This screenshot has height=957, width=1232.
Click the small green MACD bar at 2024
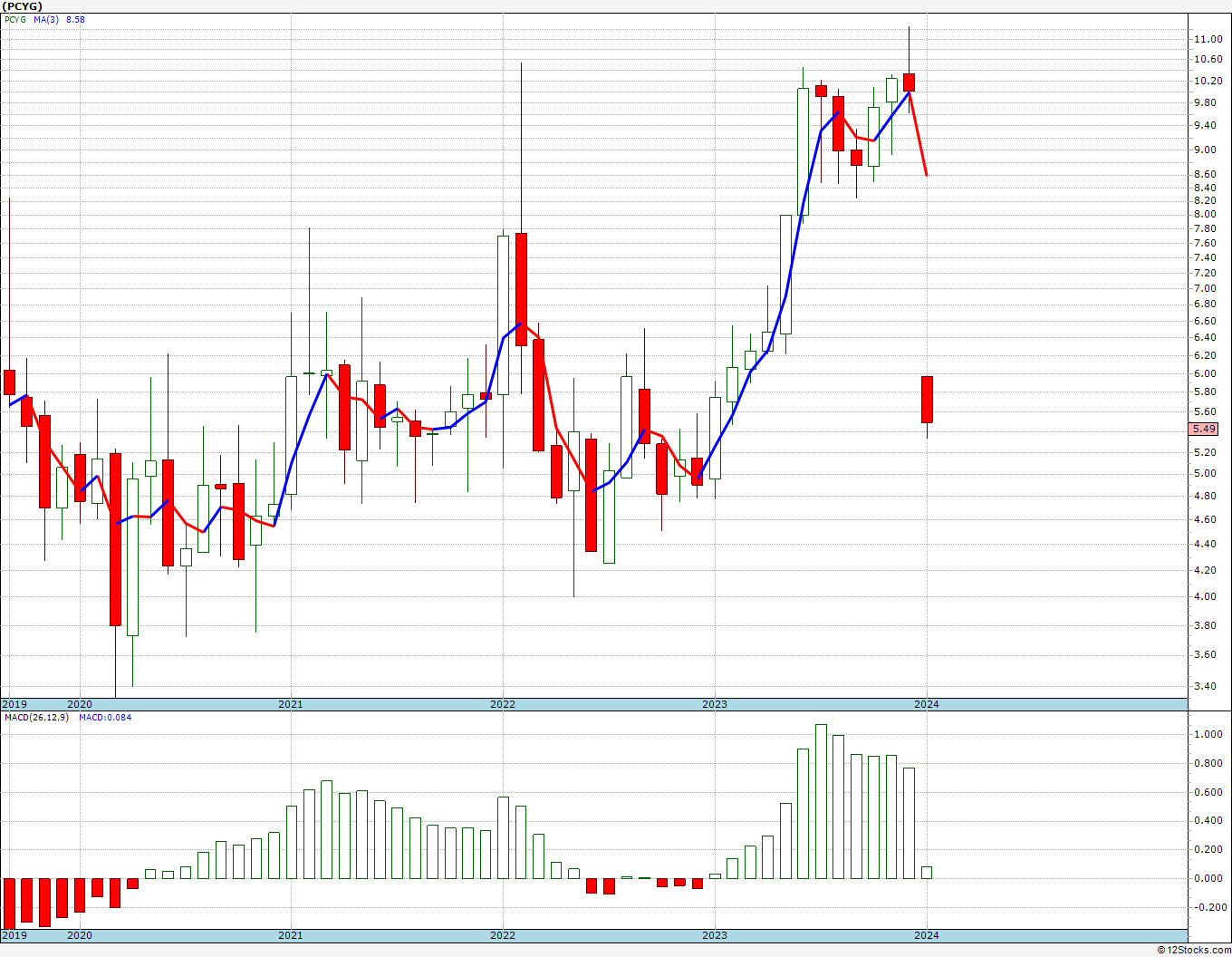click(x=927, y=873)
